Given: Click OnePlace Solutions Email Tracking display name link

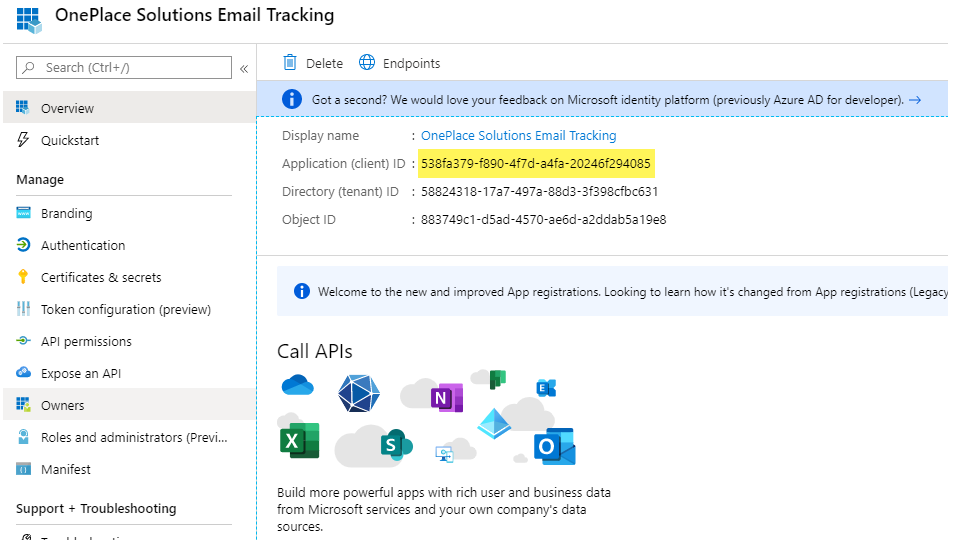Looking at the screenshot, I should (518, 135).
